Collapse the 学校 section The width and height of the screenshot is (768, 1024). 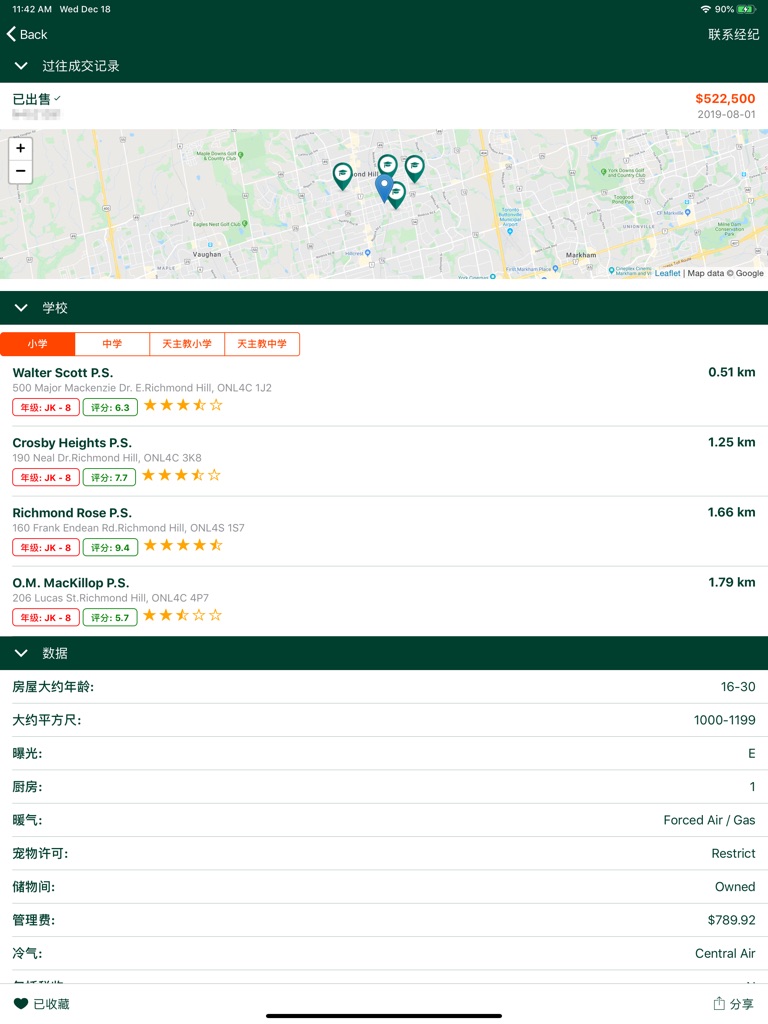click(21, 308)
